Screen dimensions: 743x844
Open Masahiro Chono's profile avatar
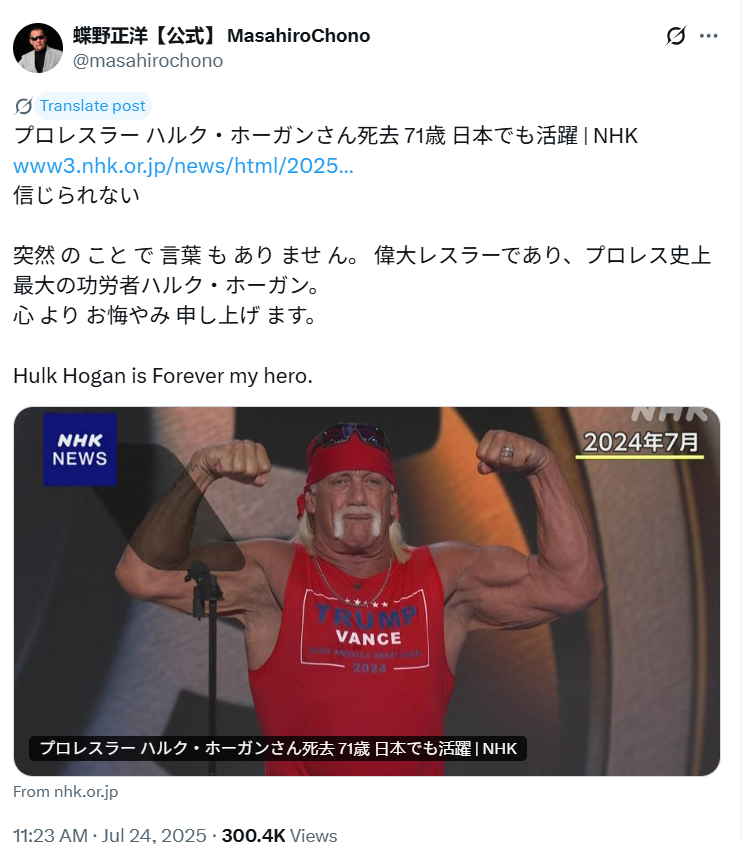[x=38, y=48]
